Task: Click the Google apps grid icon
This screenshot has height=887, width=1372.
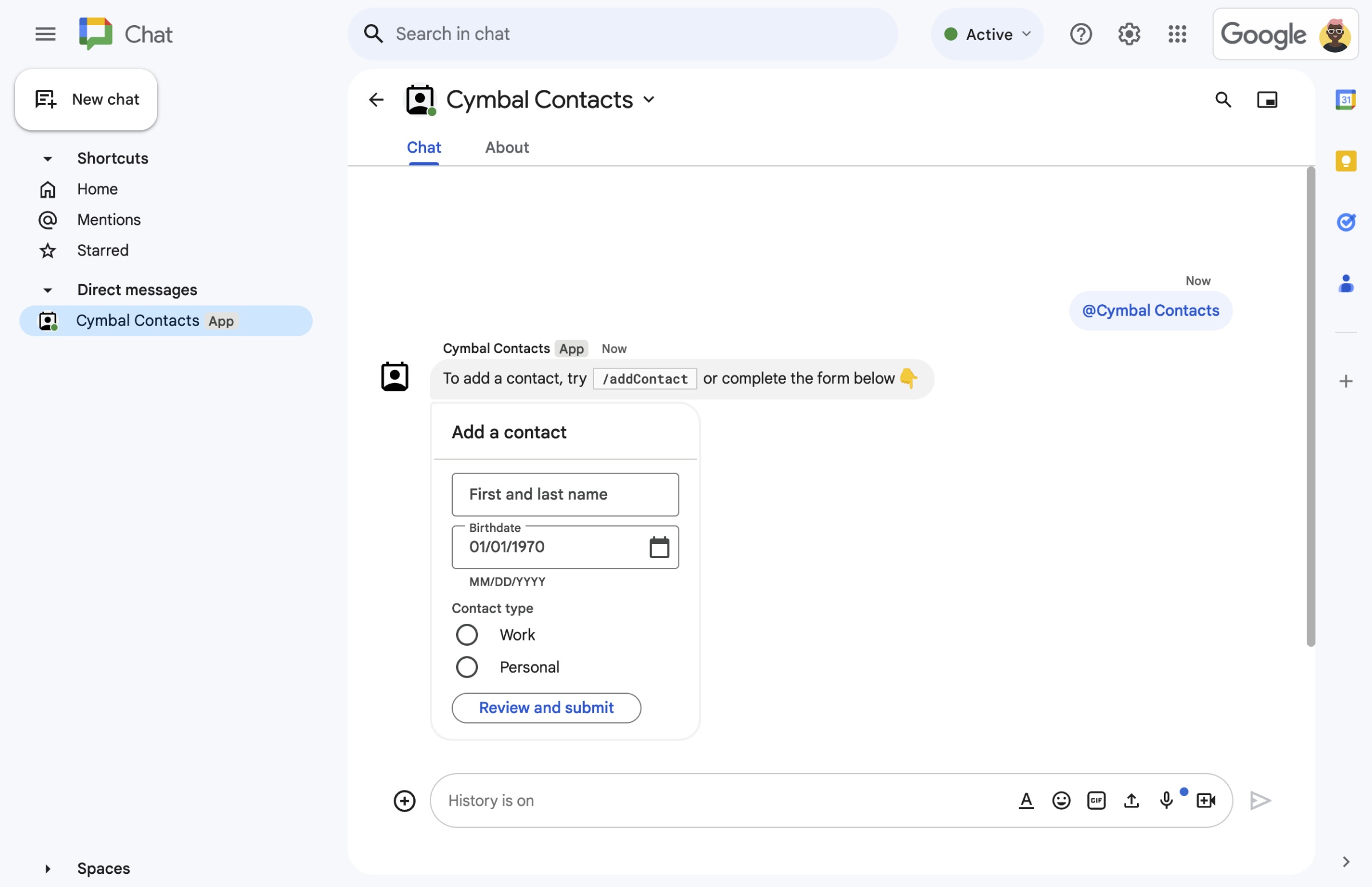Action: point(1177,32)
